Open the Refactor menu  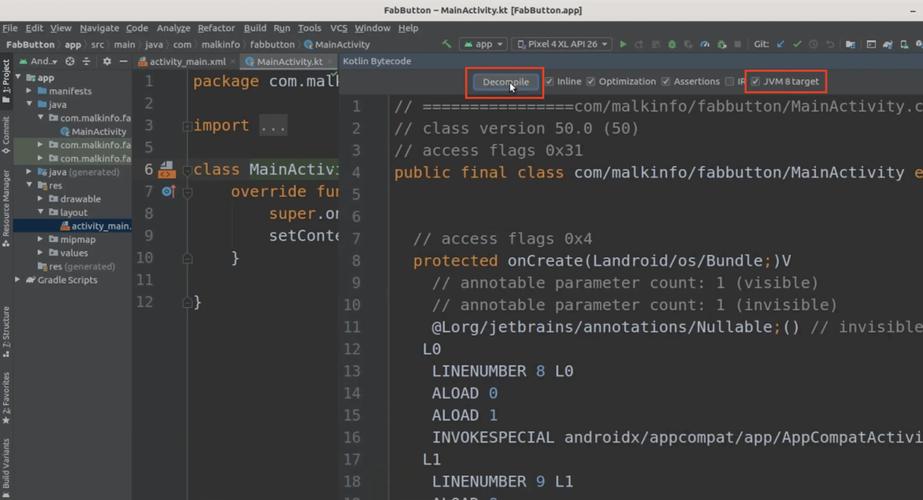(215, 28)
